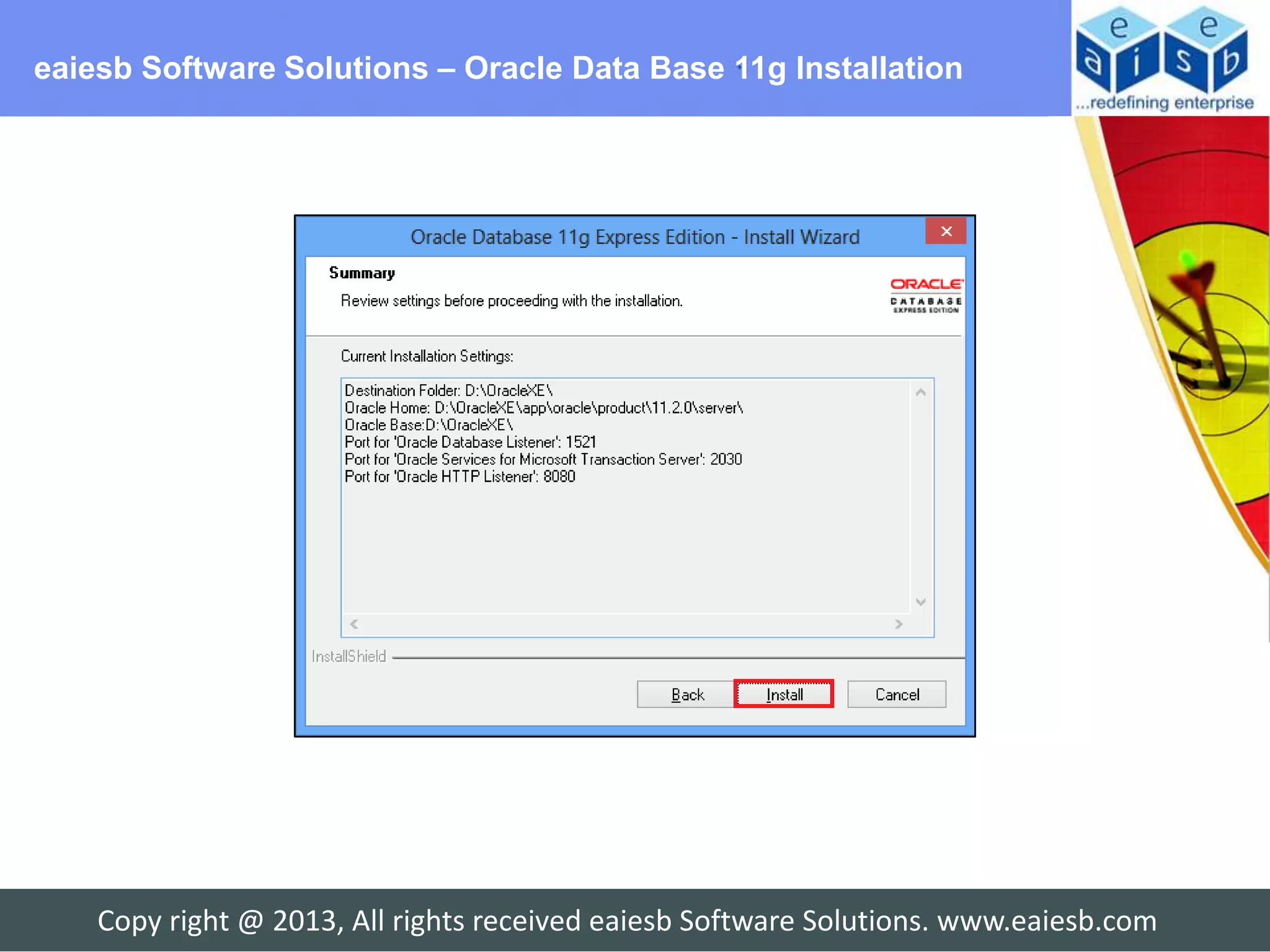Click the slide title 'Oracle Data Base 11g Installation'
1270x952 pixels.
pyautogui.click(x=713, y=68)
